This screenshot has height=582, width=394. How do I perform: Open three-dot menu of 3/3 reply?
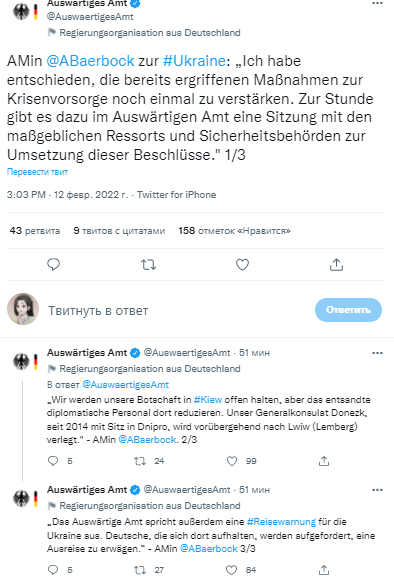point(377,490)
